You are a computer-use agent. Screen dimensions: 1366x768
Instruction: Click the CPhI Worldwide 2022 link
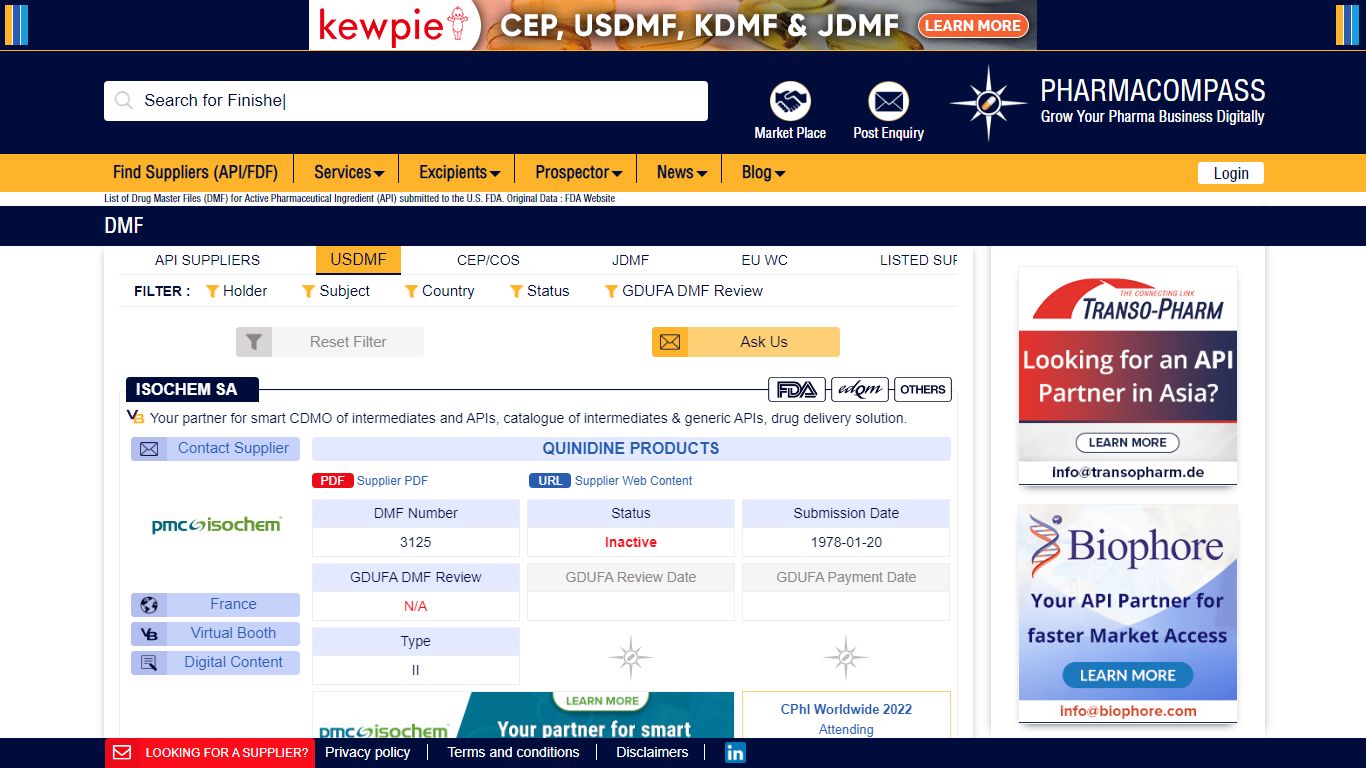pyautogui.click(x=846, y=709)
